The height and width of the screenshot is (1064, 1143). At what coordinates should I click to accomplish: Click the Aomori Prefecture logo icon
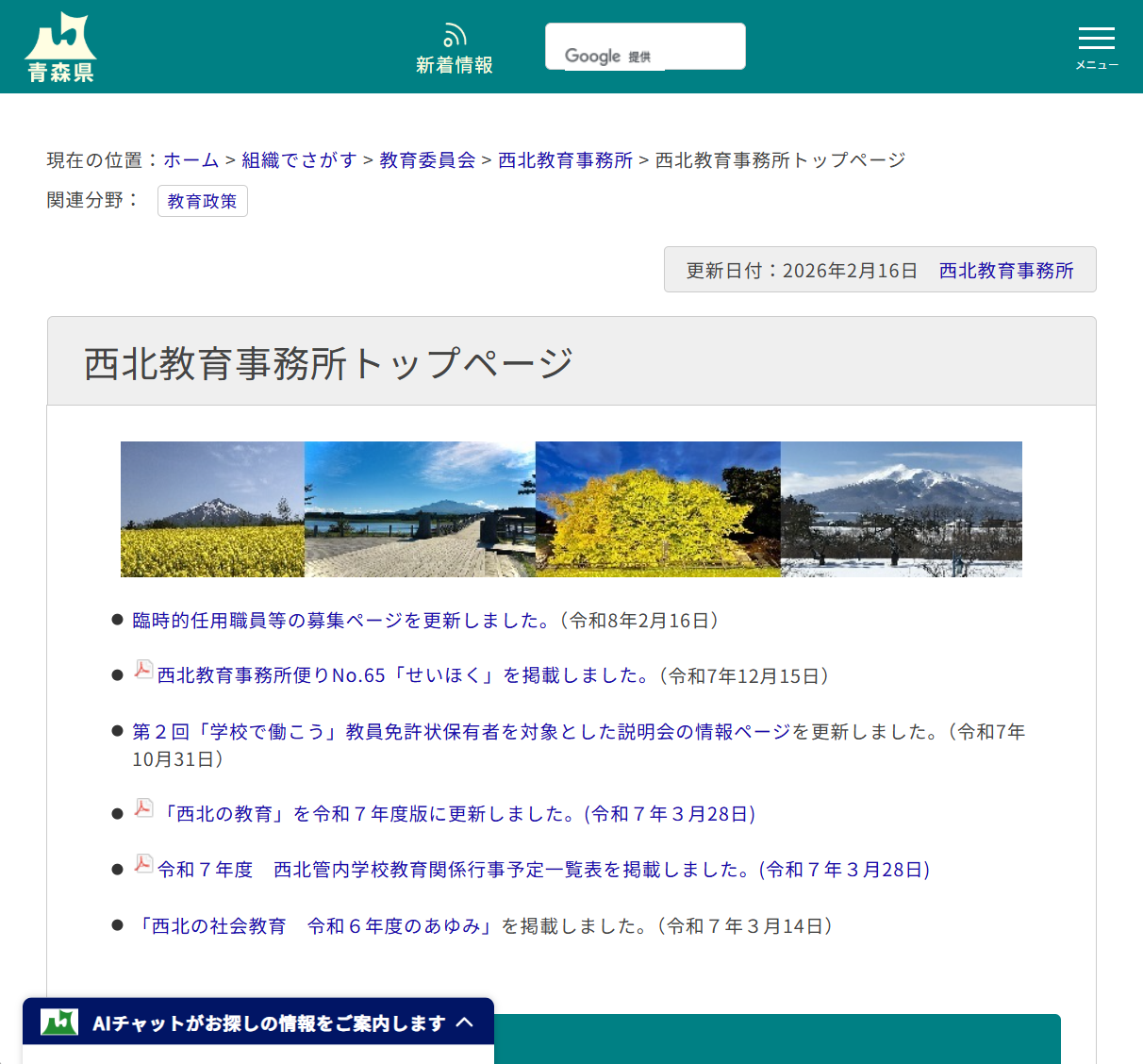pos(60,42)
